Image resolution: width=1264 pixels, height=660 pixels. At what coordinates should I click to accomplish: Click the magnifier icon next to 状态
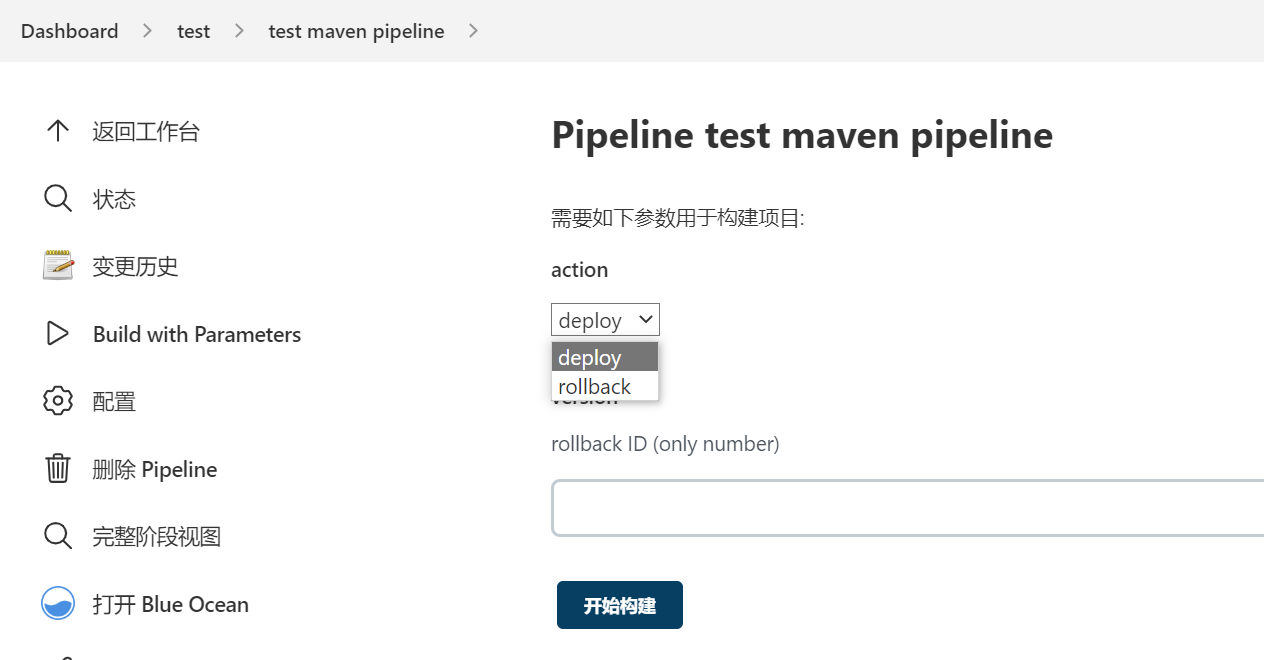pyautogui.click(x=58, y=199)
